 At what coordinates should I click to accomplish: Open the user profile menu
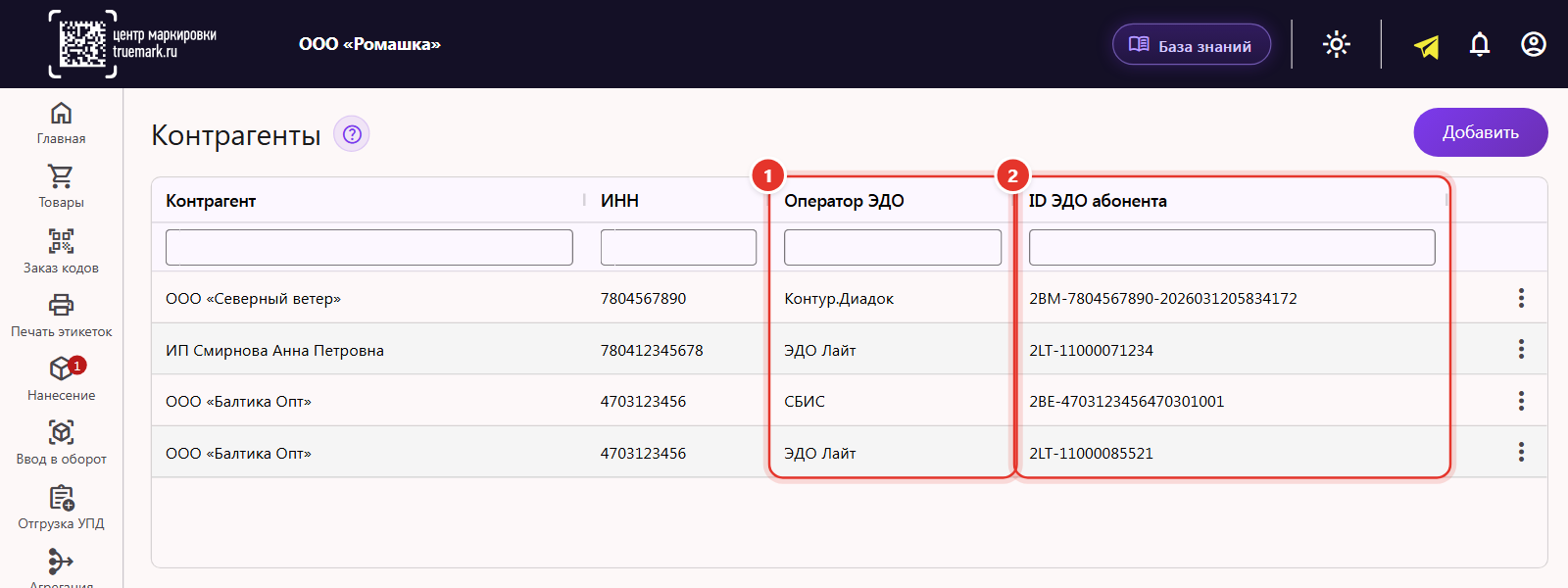(1534, 44)
